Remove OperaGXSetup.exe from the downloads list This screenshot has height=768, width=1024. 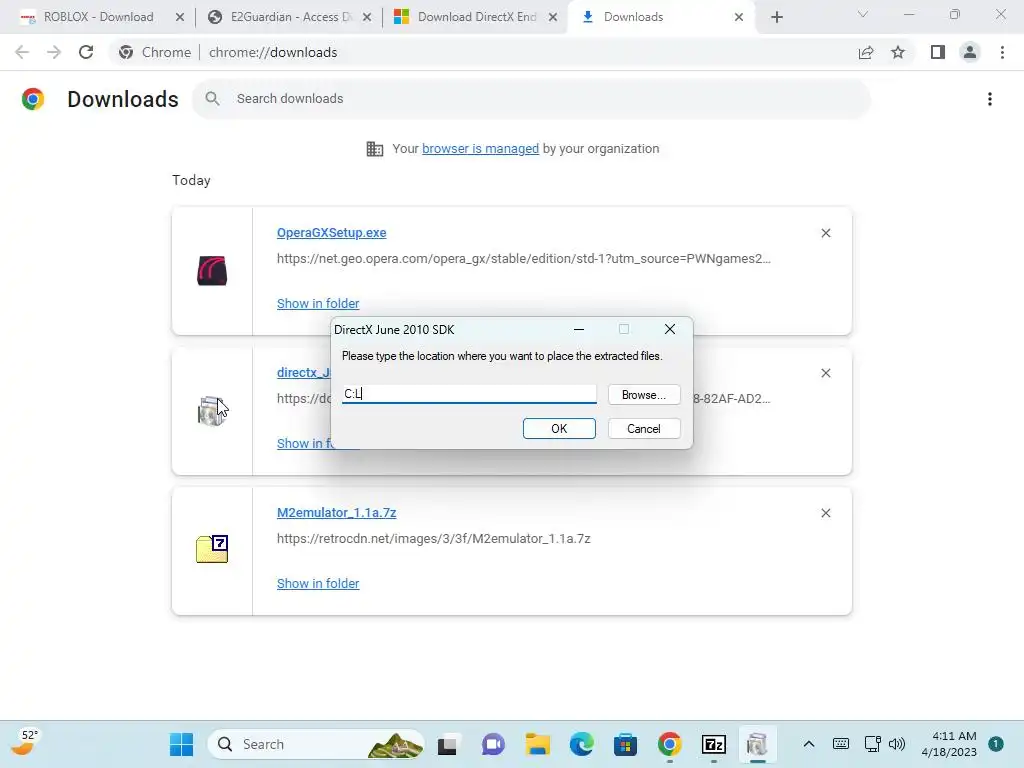tap(825, 233)
